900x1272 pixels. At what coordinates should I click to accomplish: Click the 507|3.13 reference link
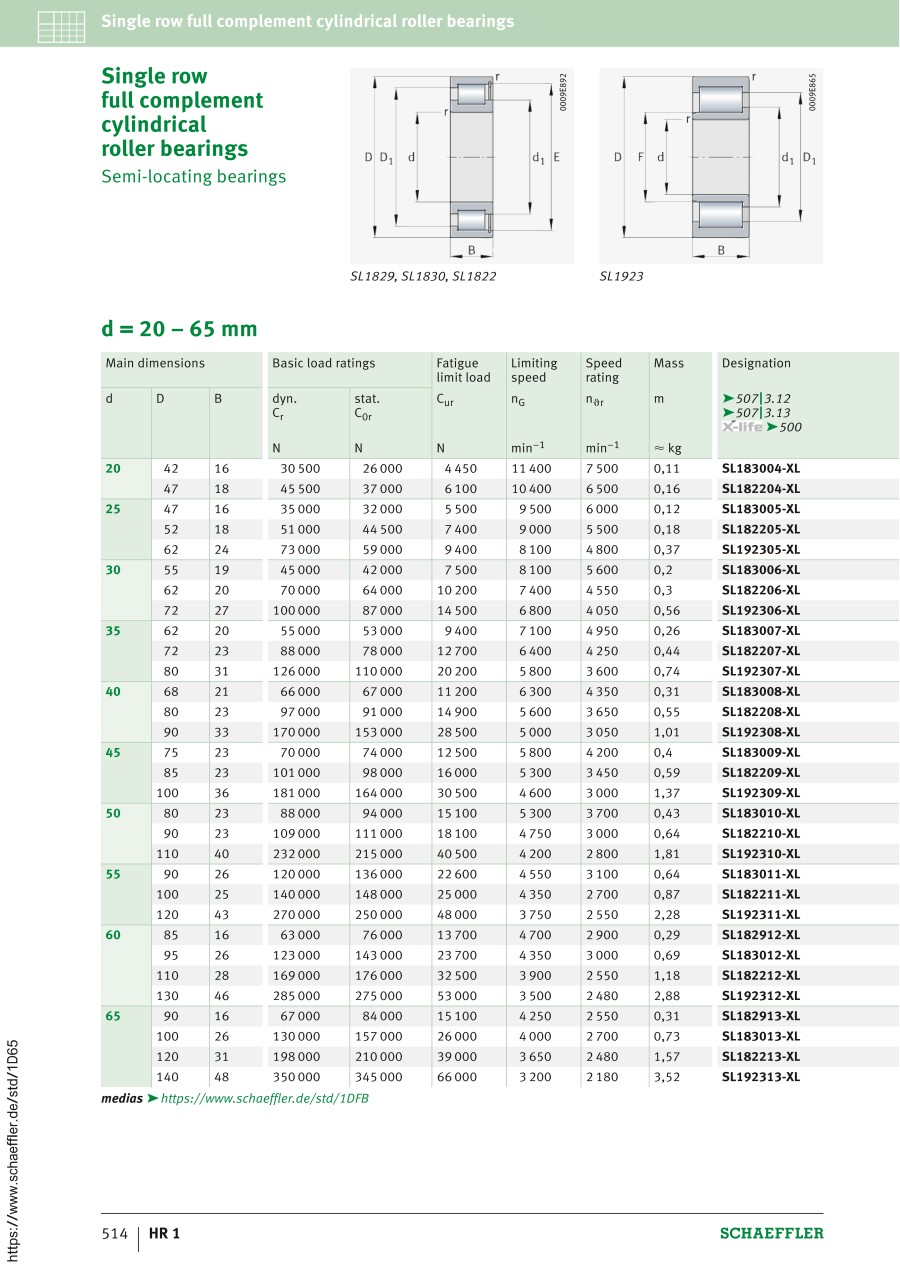[x=756, y=412]
